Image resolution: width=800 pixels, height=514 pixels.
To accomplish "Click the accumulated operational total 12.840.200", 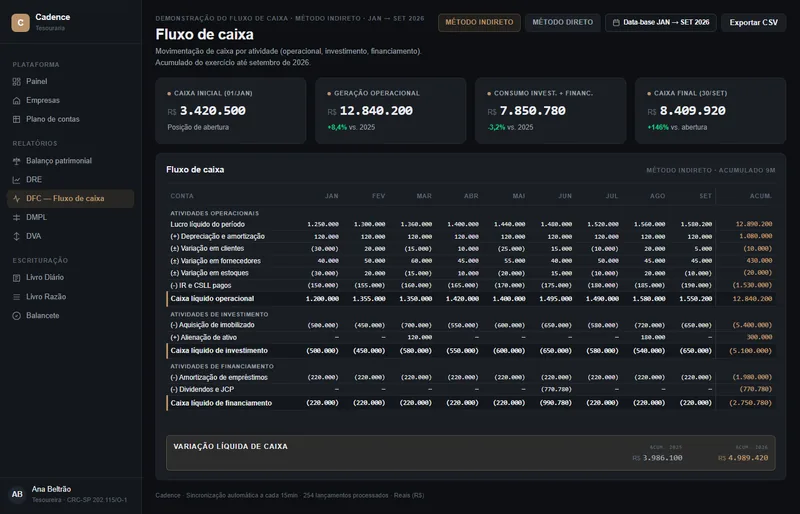I will (752, 299).
